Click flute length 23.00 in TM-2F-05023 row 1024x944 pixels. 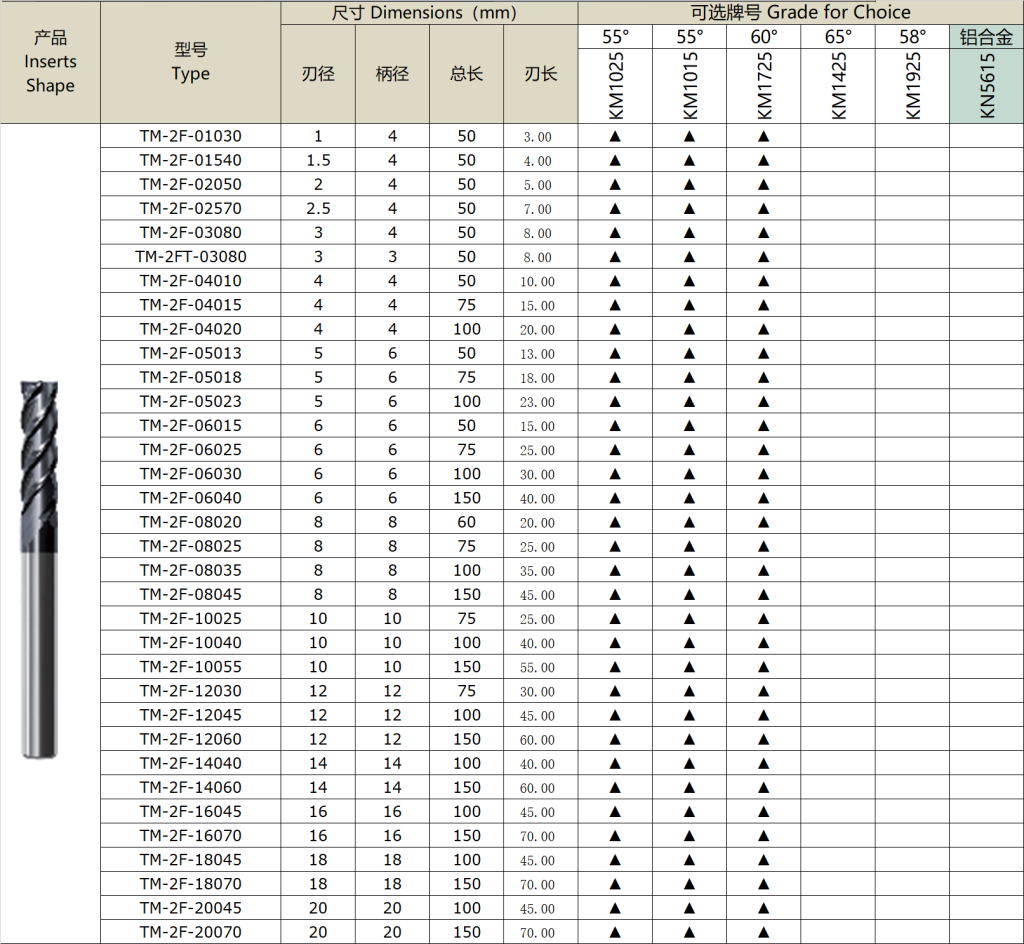click(537, 402)
